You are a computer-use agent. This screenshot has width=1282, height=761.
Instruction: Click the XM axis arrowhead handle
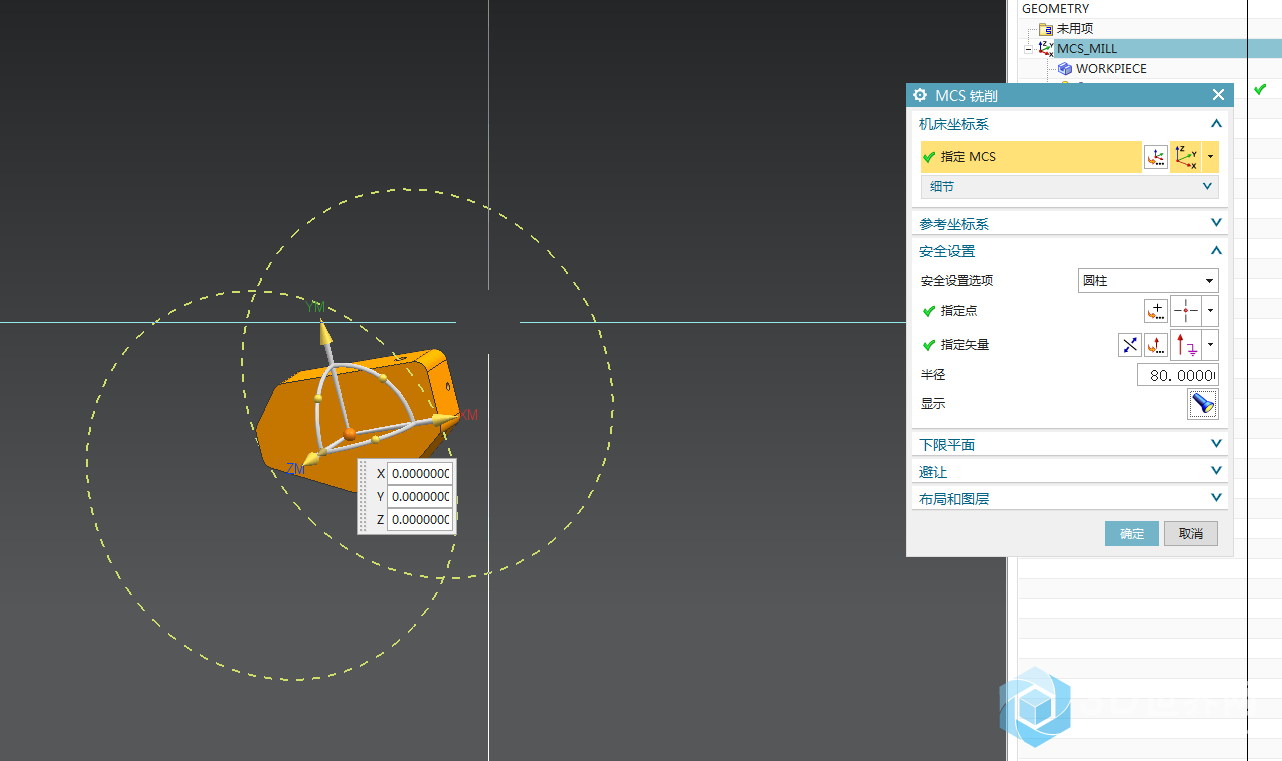[445, 418]
